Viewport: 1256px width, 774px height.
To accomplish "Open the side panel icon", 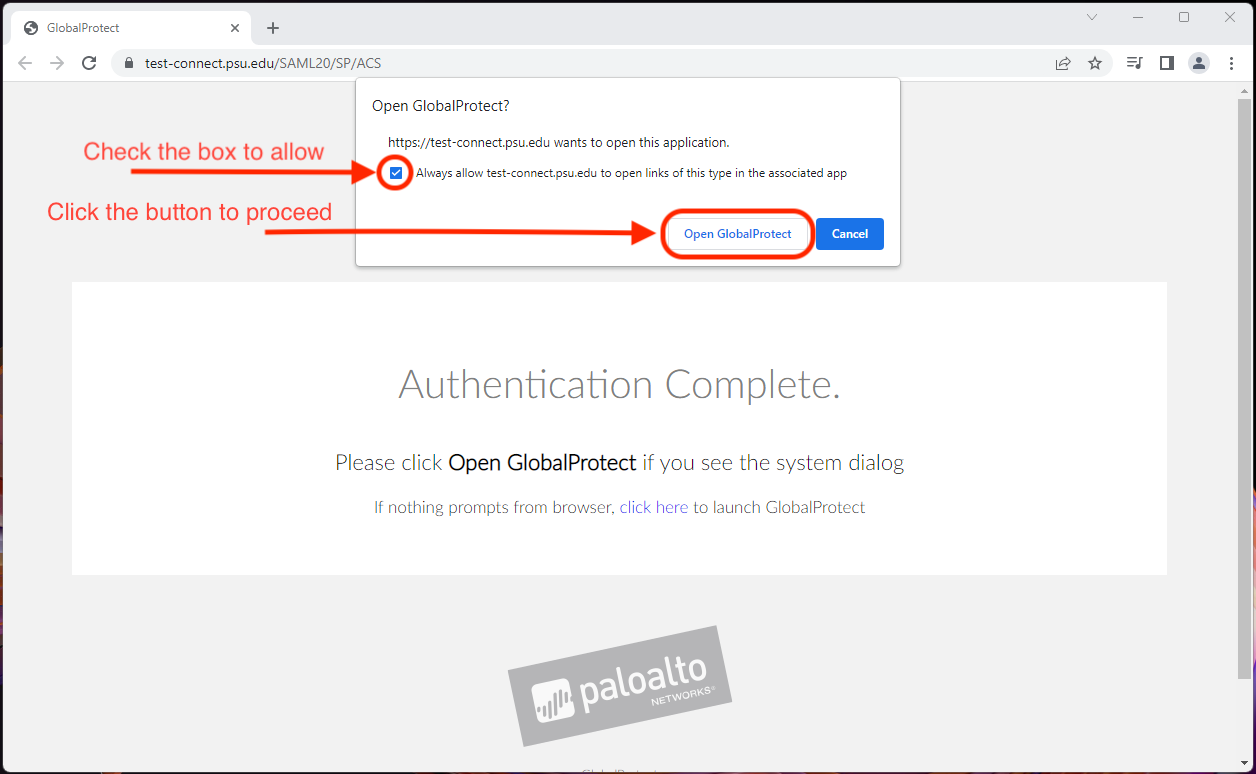I will click(x=1166, y=62).
